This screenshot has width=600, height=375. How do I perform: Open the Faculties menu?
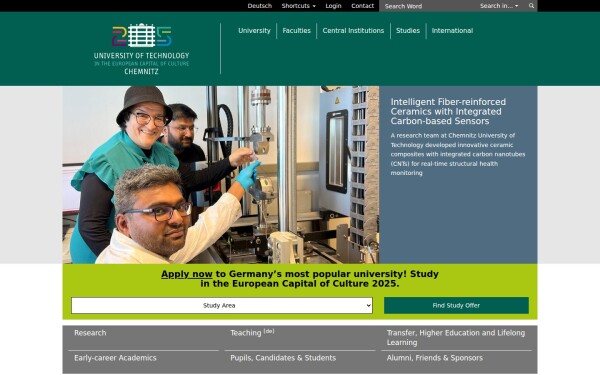[297, 31]
